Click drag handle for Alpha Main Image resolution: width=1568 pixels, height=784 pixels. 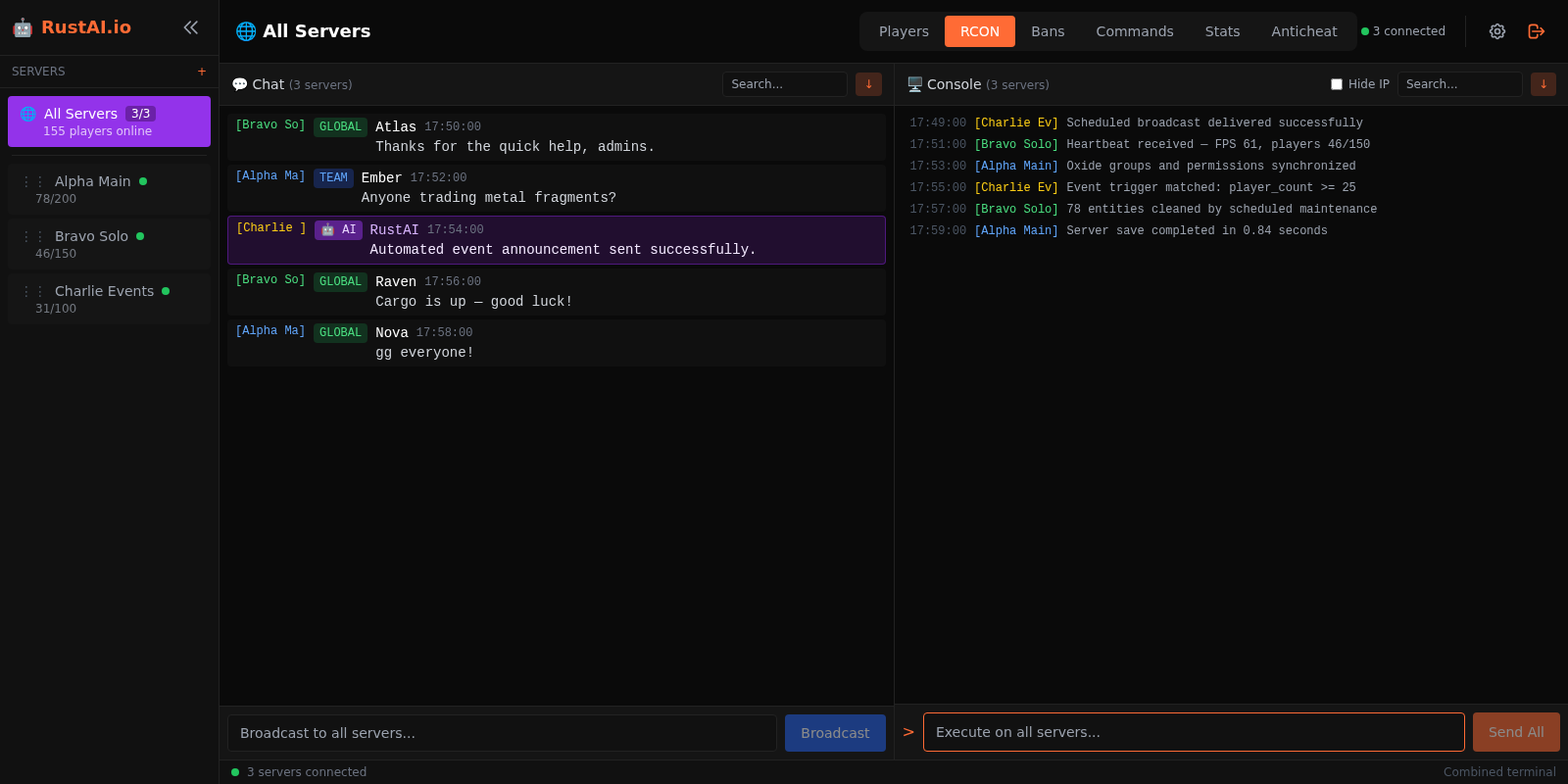pyautogui.click(x=33, y=181)
